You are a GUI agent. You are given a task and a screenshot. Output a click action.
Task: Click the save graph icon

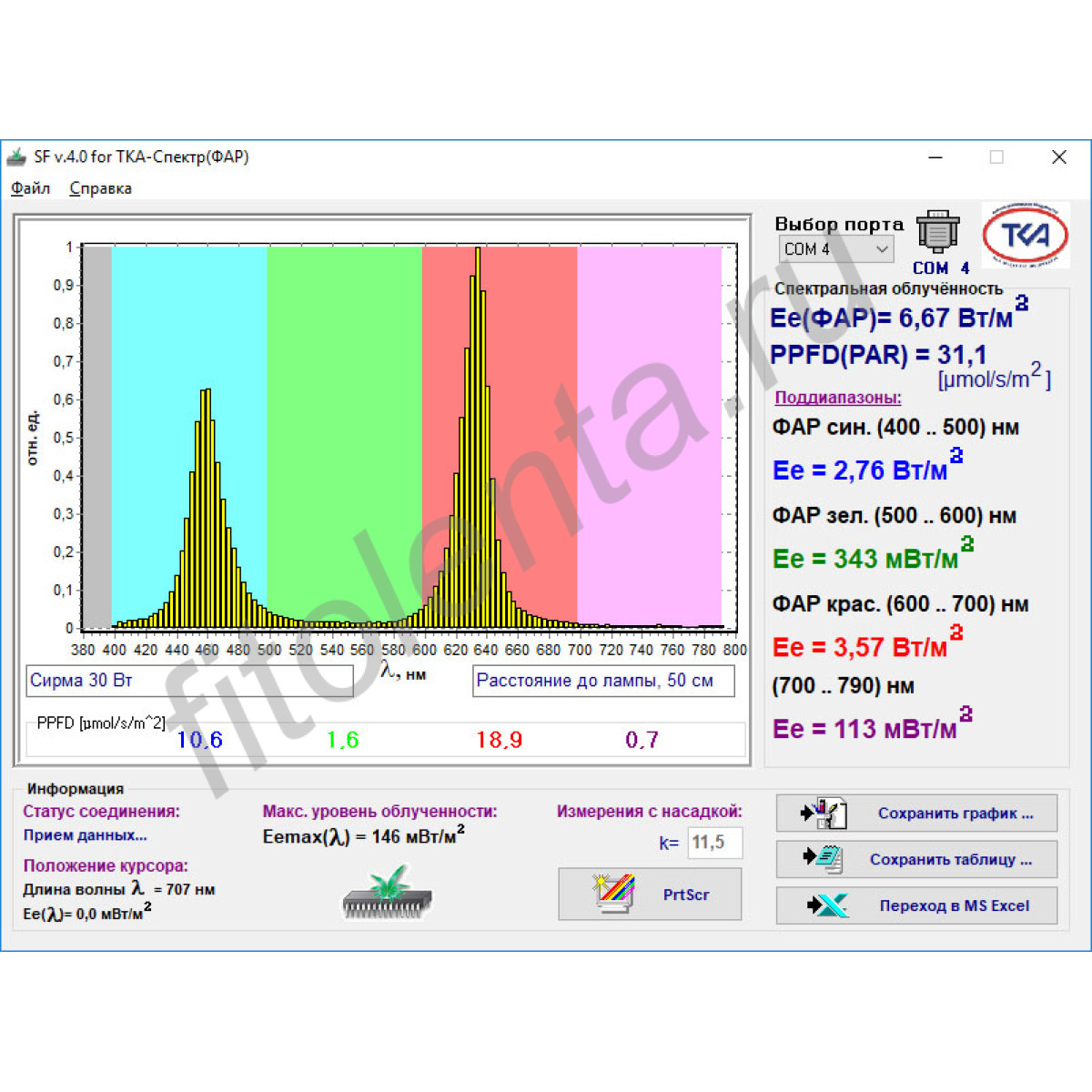coord(824,813)
